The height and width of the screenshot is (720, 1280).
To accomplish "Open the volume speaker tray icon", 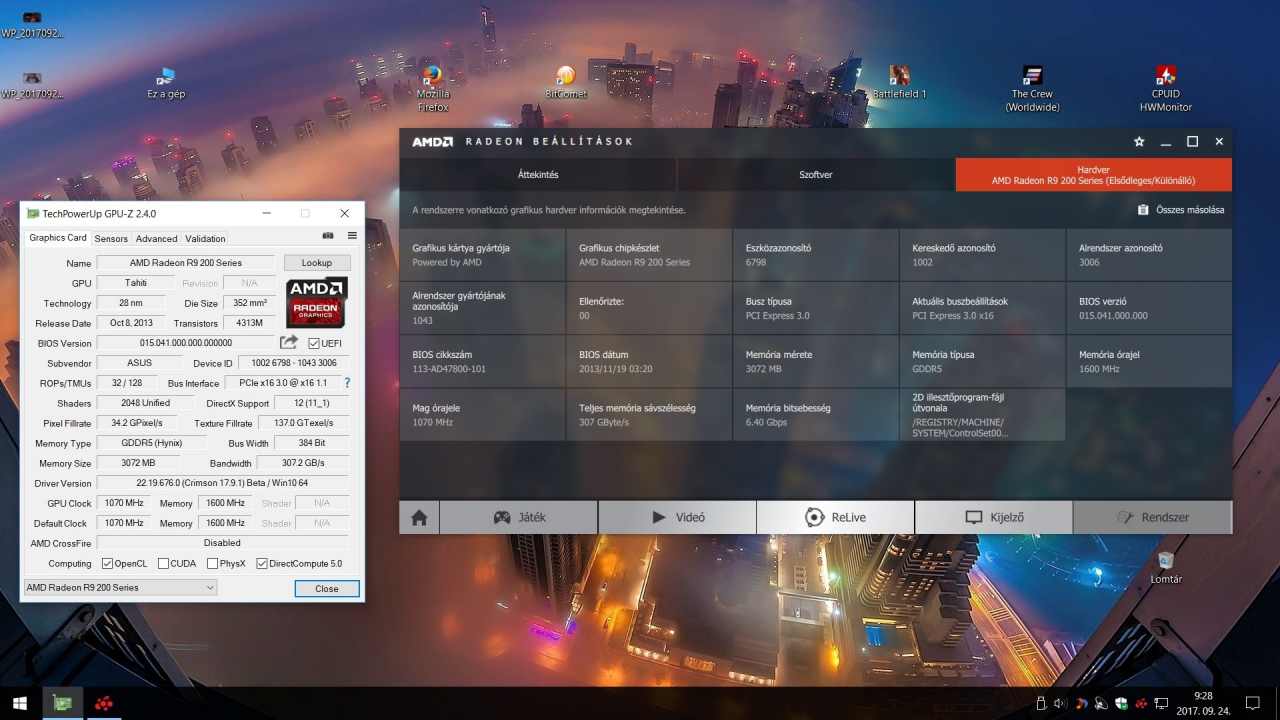I will click(1060, 703).
